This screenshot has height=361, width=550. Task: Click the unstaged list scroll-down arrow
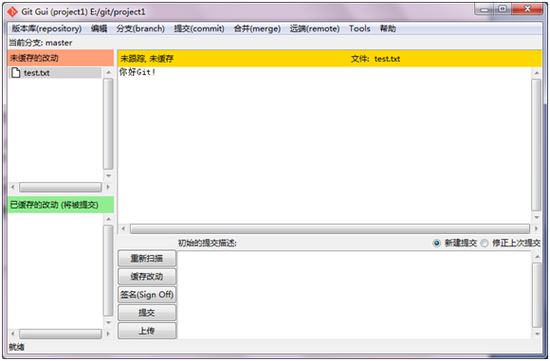(108, 175)
